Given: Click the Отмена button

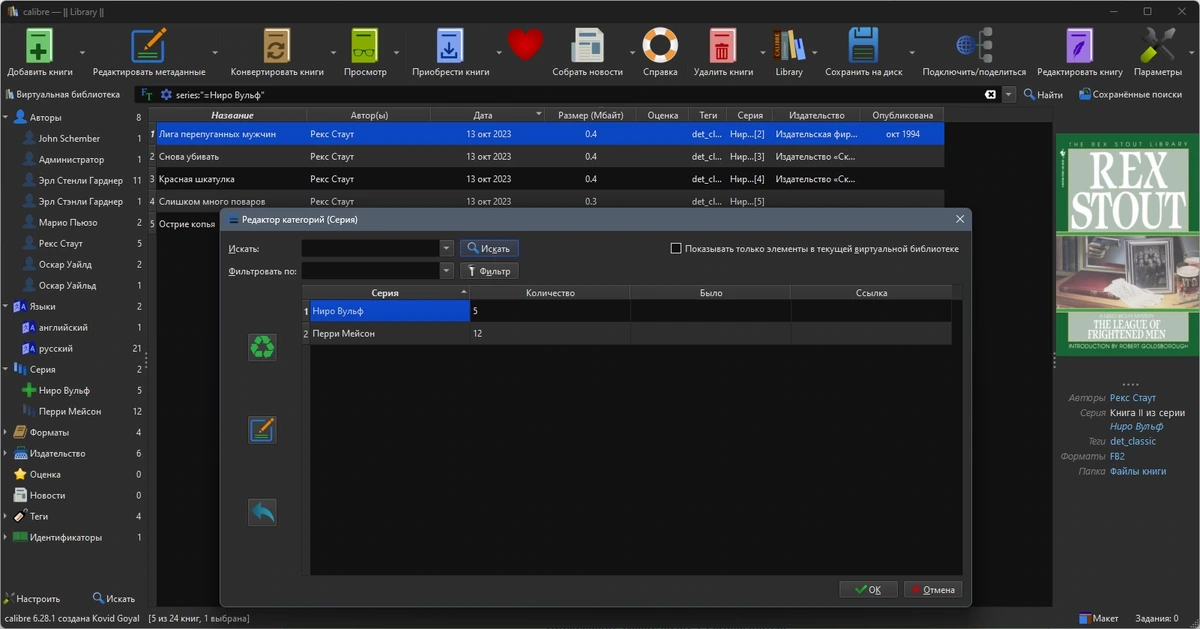Looking at the screenshot, I should coord(934,589).
